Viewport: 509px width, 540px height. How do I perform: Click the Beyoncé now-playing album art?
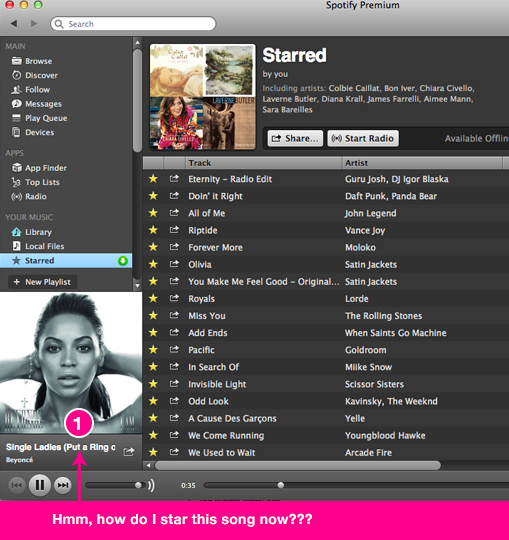click(x=71, y=363)
